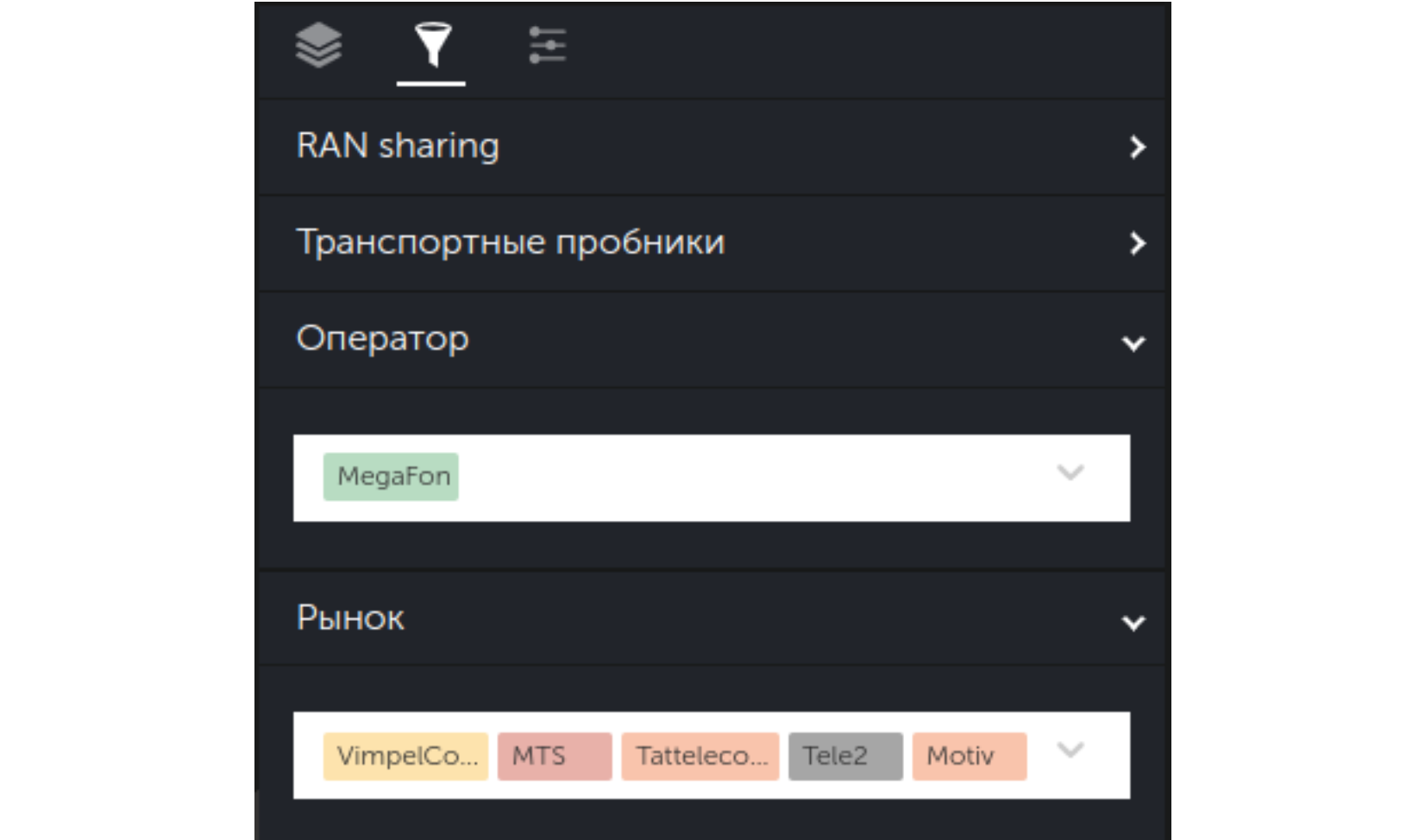
Task: Click the MegaFon operator tag
Action: pos(391,477)
